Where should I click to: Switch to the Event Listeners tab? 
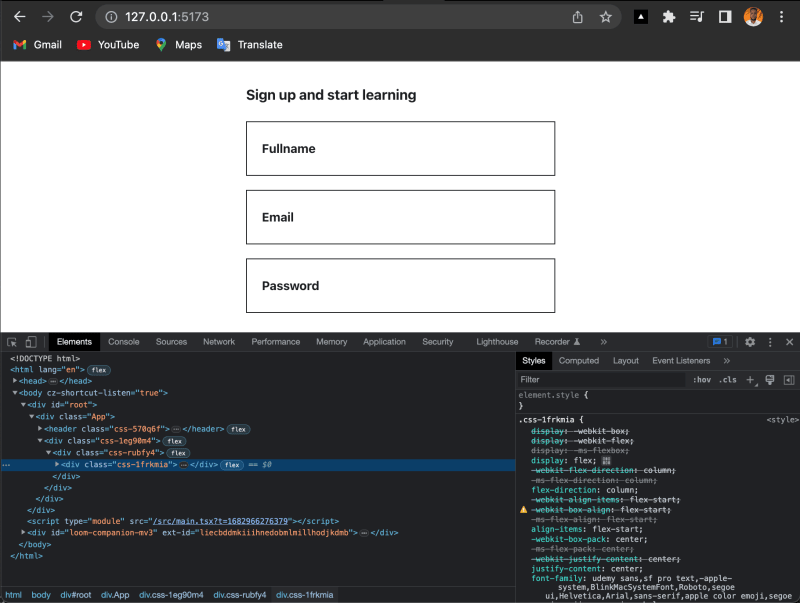click(681, 361)
